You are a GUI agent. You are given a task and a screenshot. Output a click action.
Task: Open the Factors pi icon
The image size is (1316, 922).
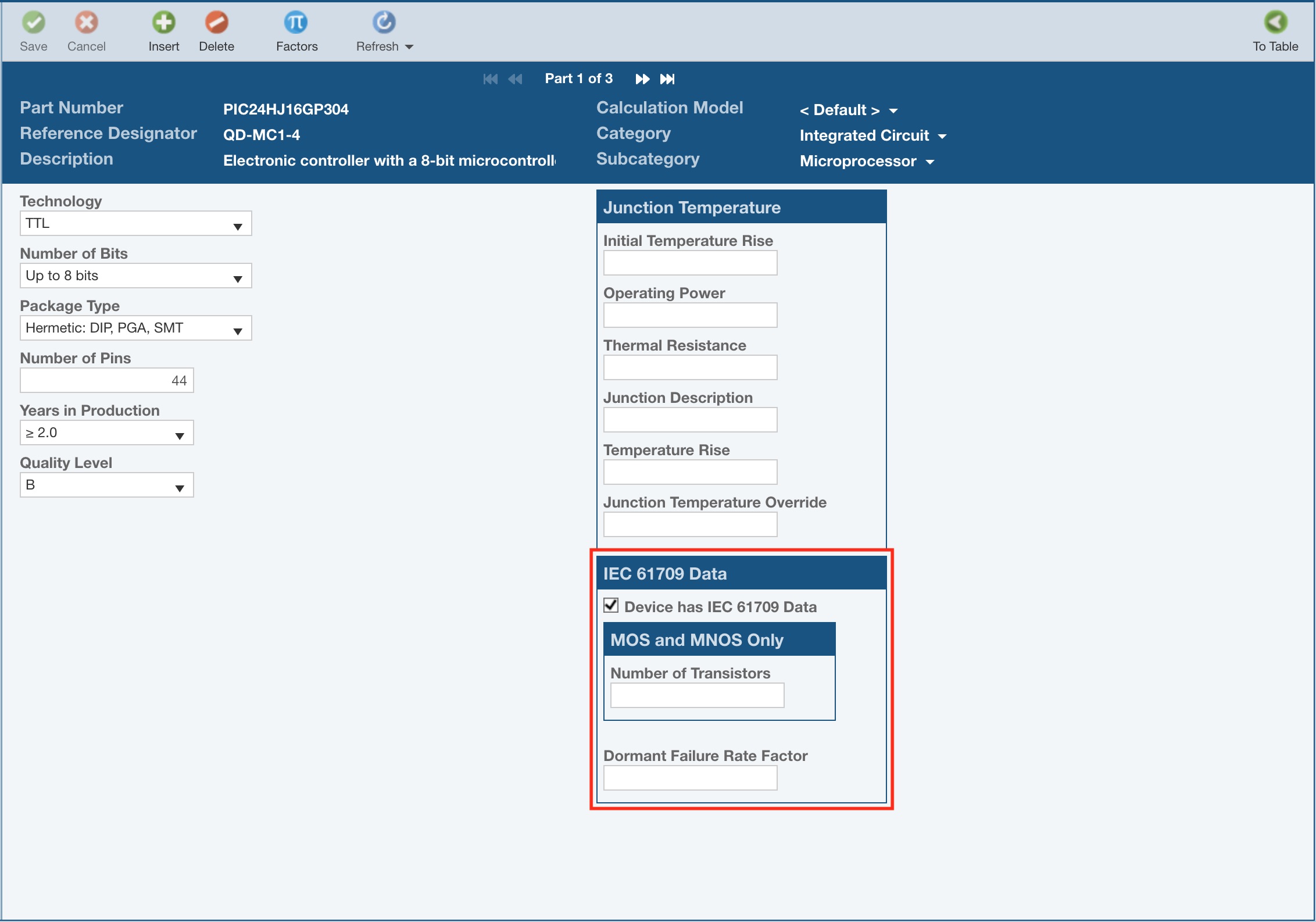tap(296, 23)
